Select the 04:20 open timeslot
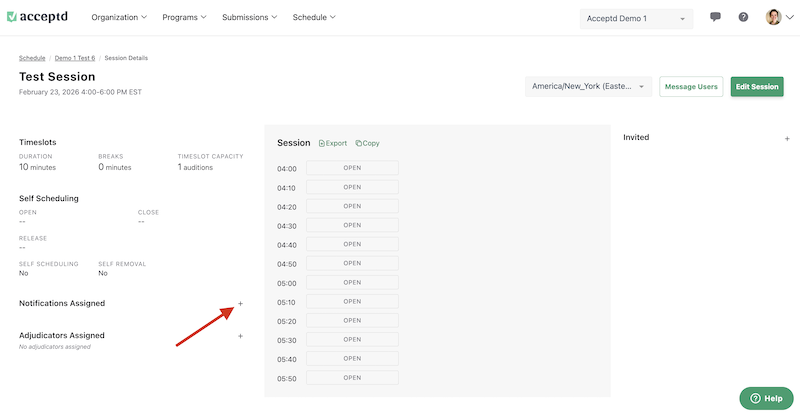Viewport: 800px width, 417px height. 352,206
